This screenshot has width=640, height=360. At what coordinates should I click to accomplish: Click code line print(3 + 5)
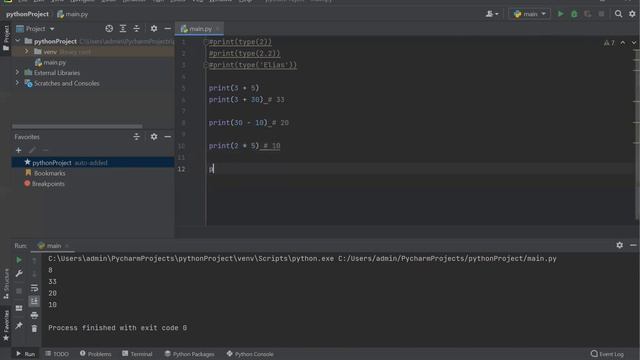pyautogui.click(x=234, y=88)
